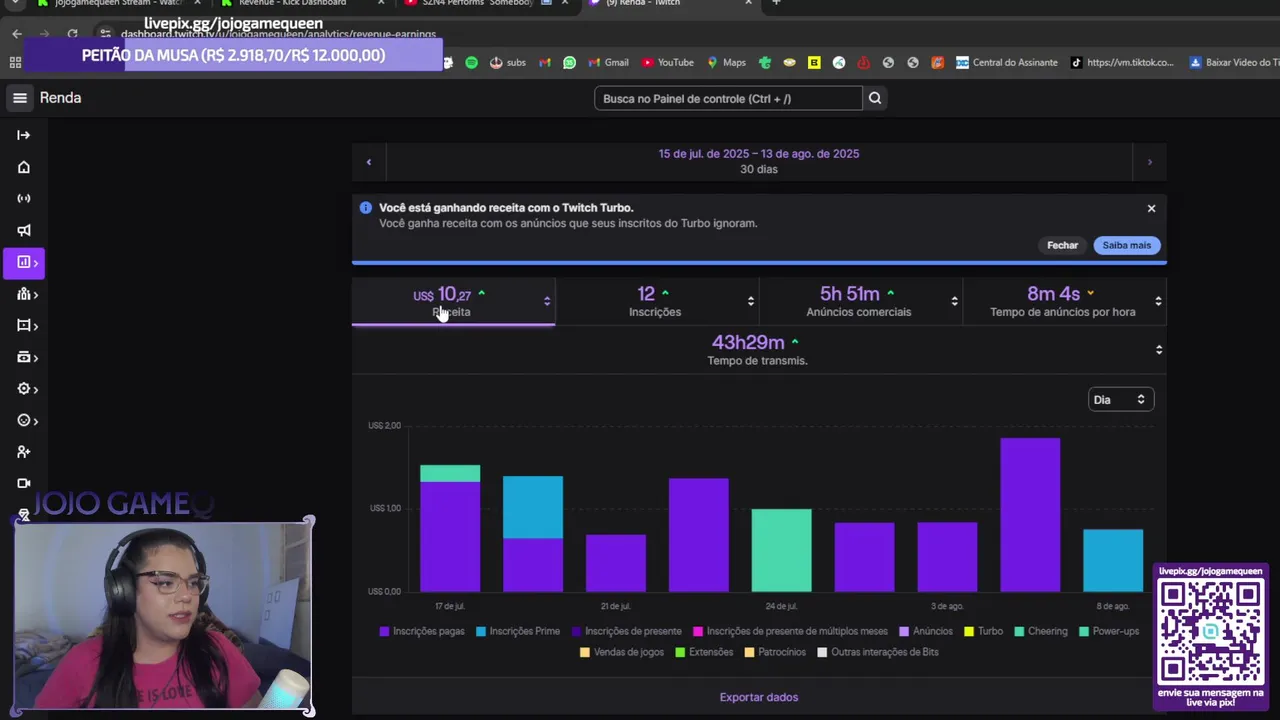Select the Inscrições 12 tab
Image resolution: width=1280 pixels, height=720 pixels.
tap(657, 301)
